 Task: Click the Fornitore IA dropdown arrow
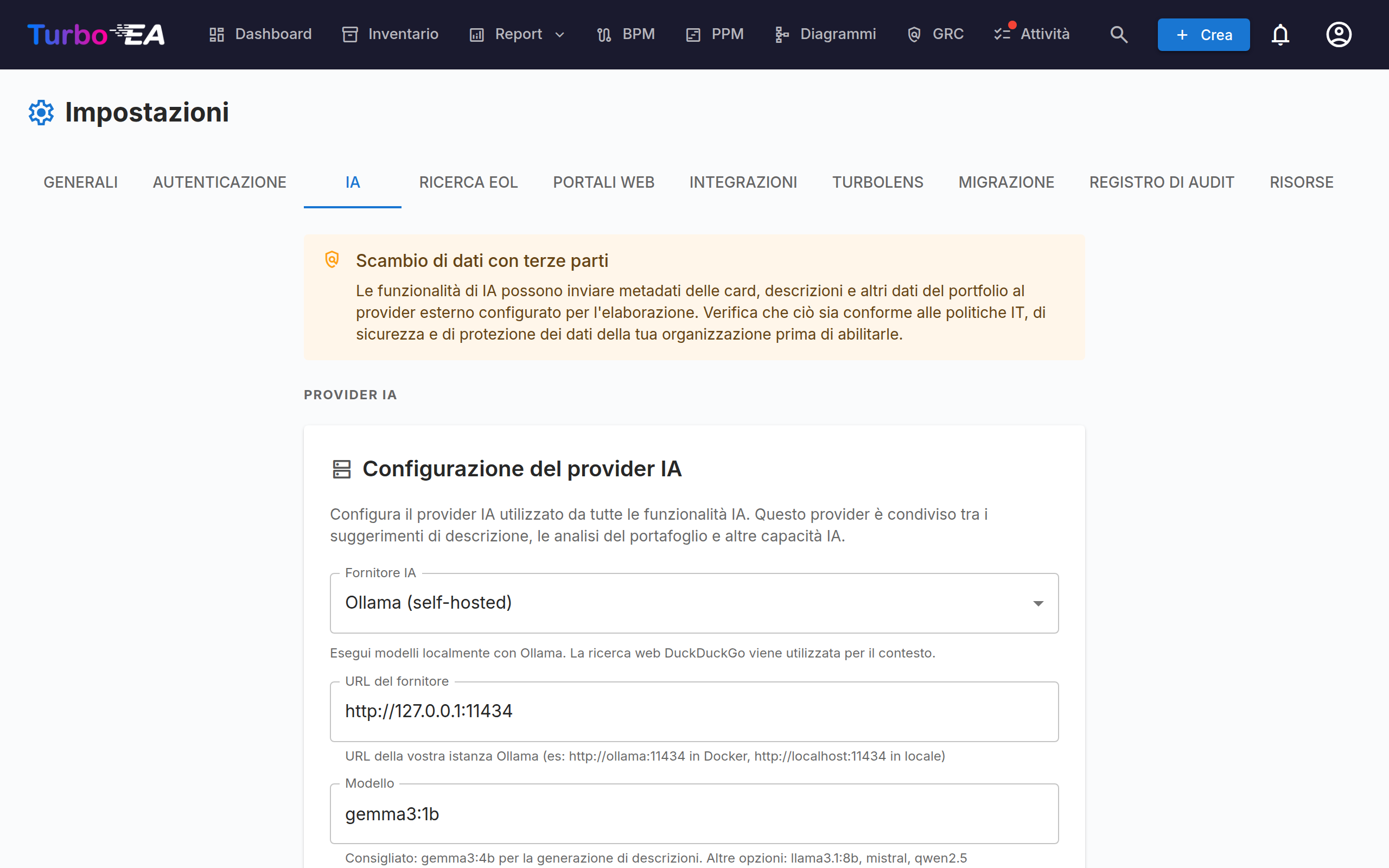1038,603
